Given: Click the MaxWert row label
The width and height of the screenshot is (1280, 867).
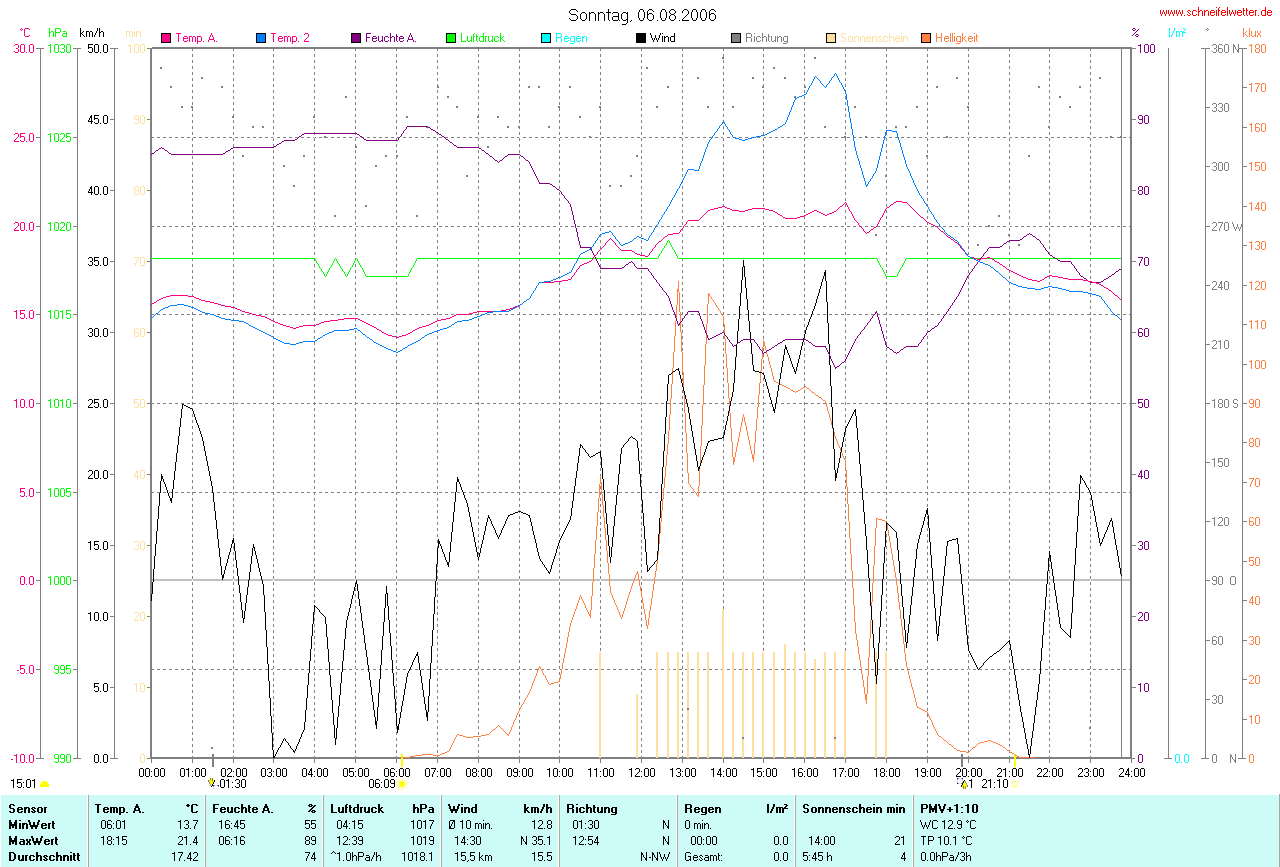Looking at the screenshot, I should click(32, 841).
